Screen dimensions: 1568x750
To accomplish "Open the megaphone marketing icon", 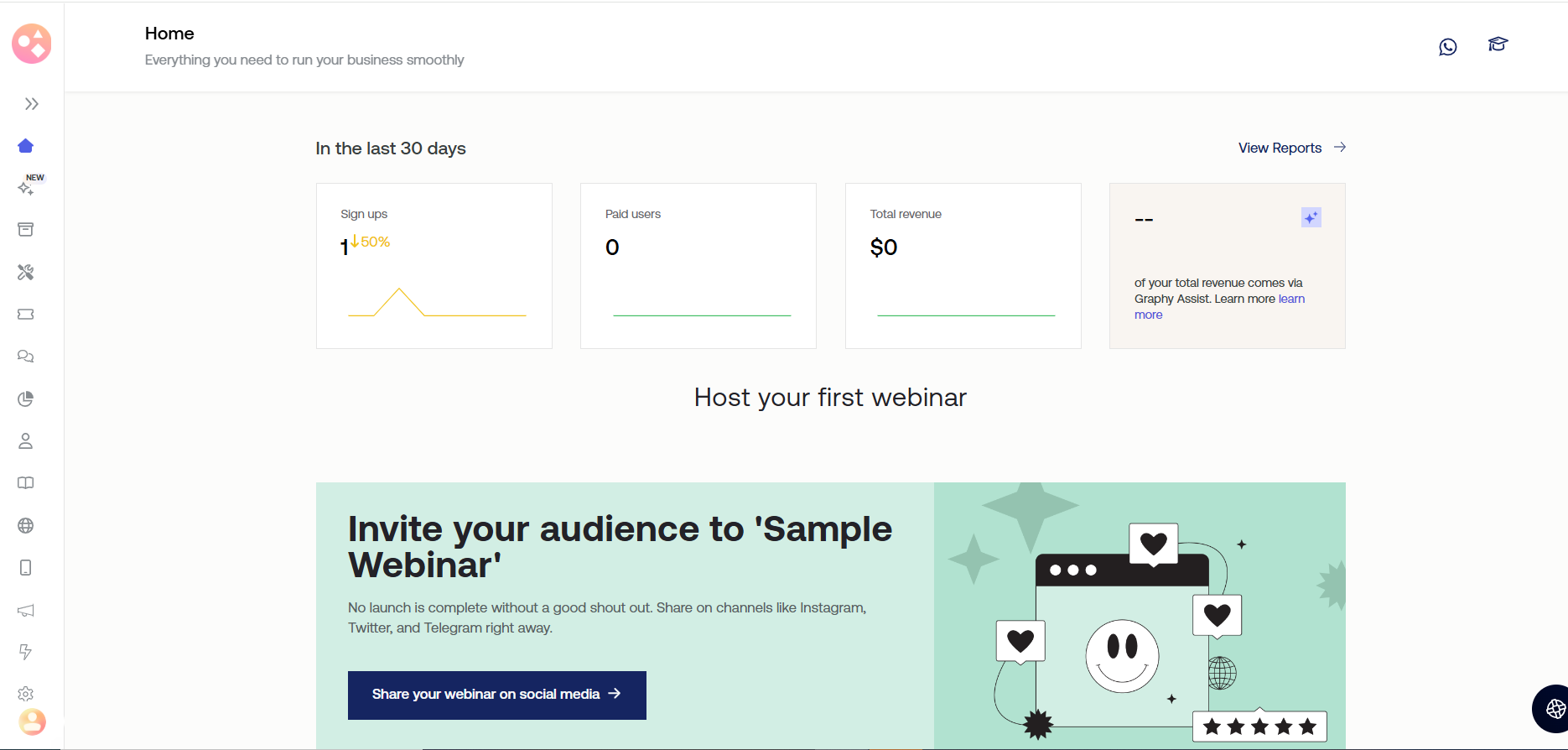I will (26, 610).
